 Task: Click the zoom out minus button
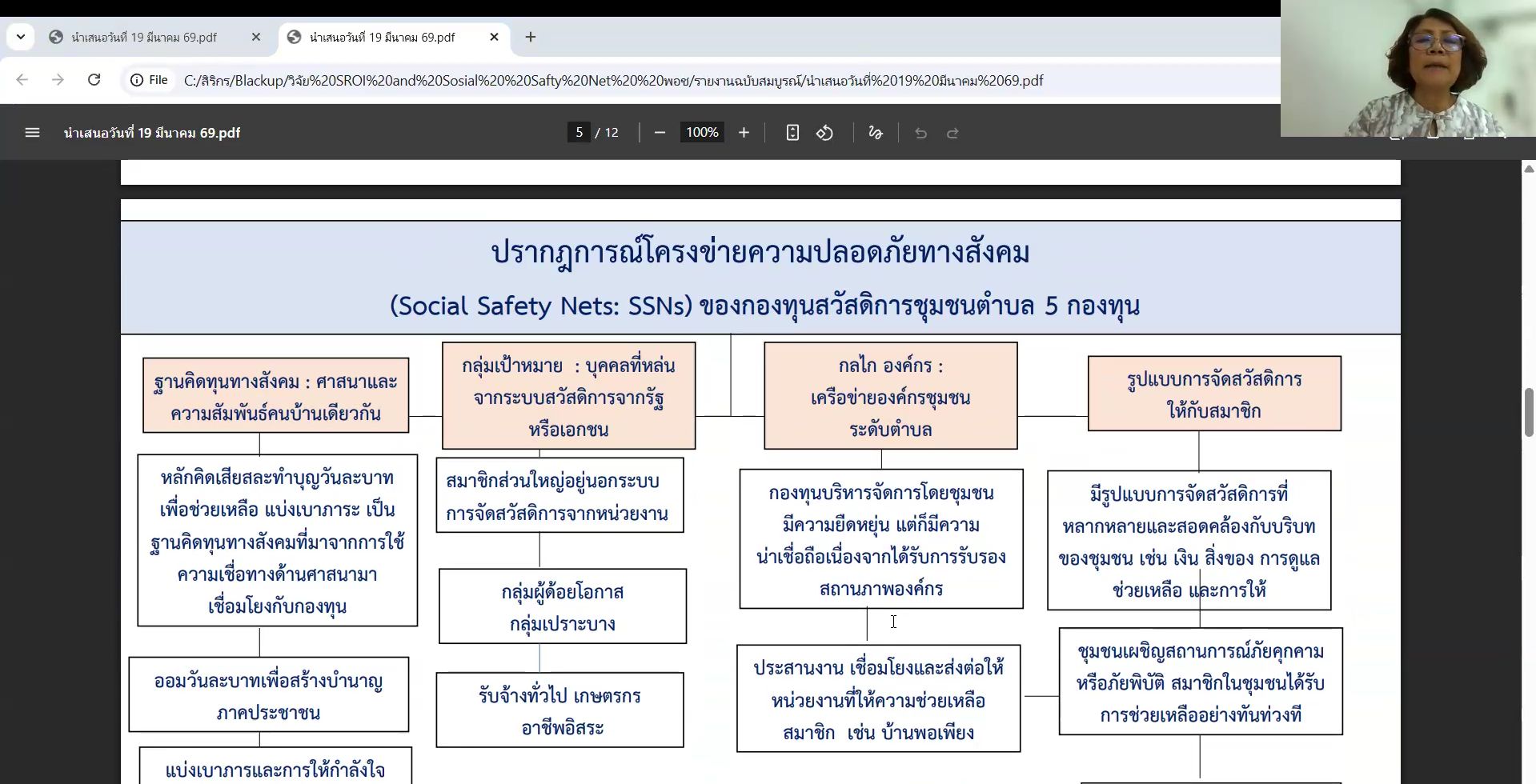[x=660, y=133]
